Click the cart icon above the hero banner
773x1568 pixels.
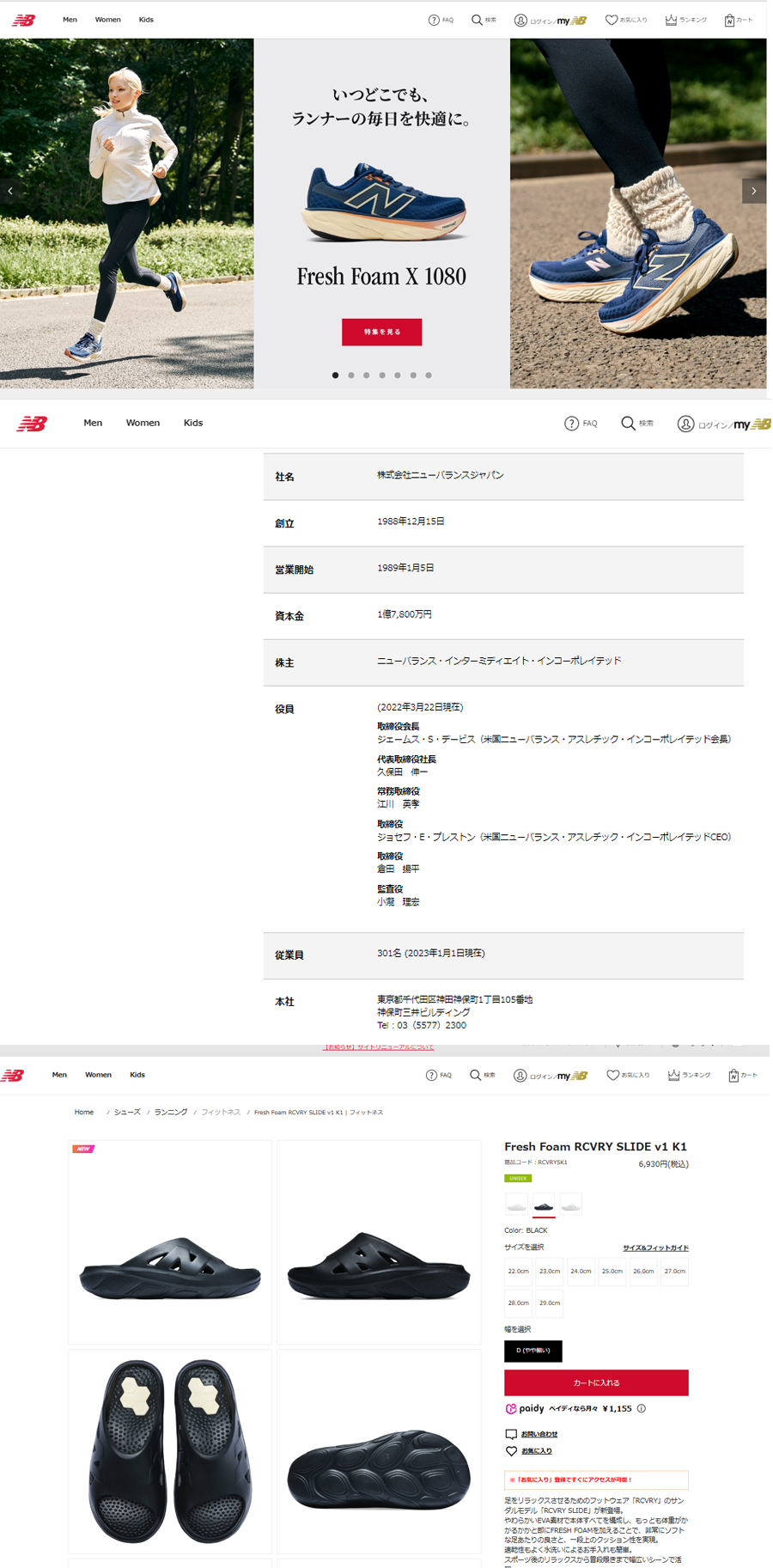(x=729, y=20)
